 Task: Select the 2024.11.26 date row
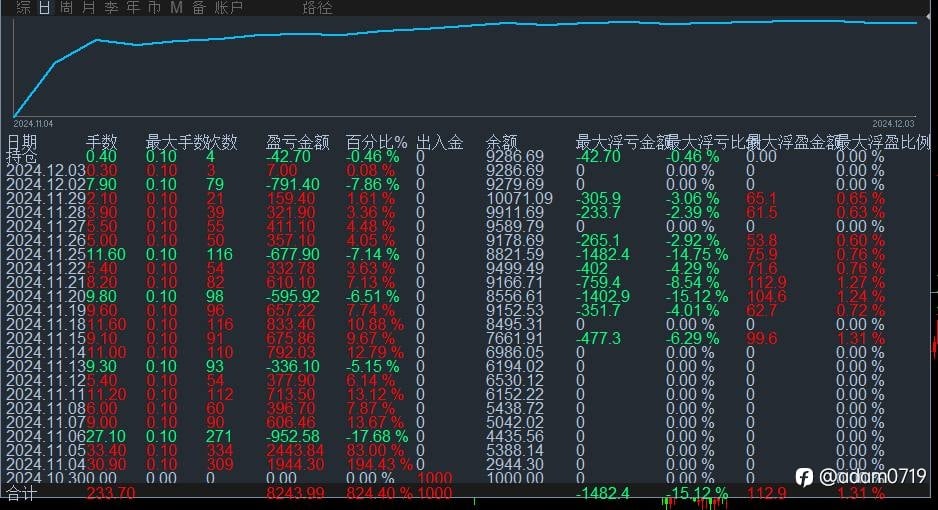click(x=46, y=240)
